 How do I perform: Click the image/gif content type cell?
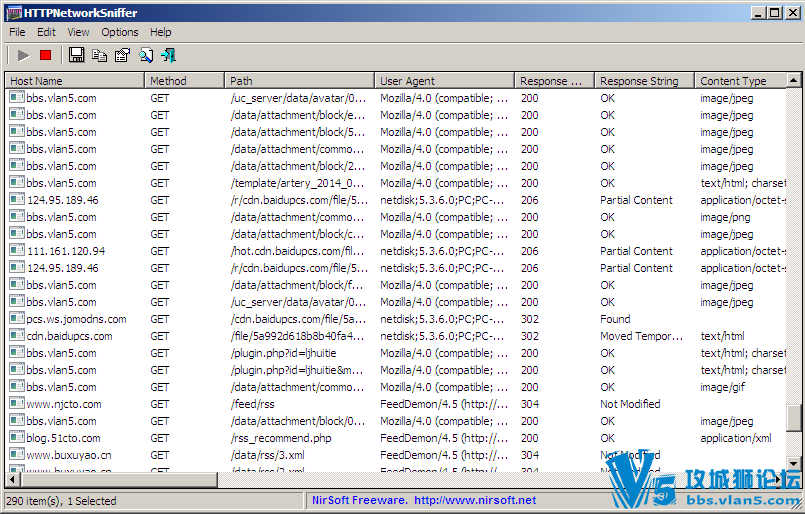pos(722,387)
